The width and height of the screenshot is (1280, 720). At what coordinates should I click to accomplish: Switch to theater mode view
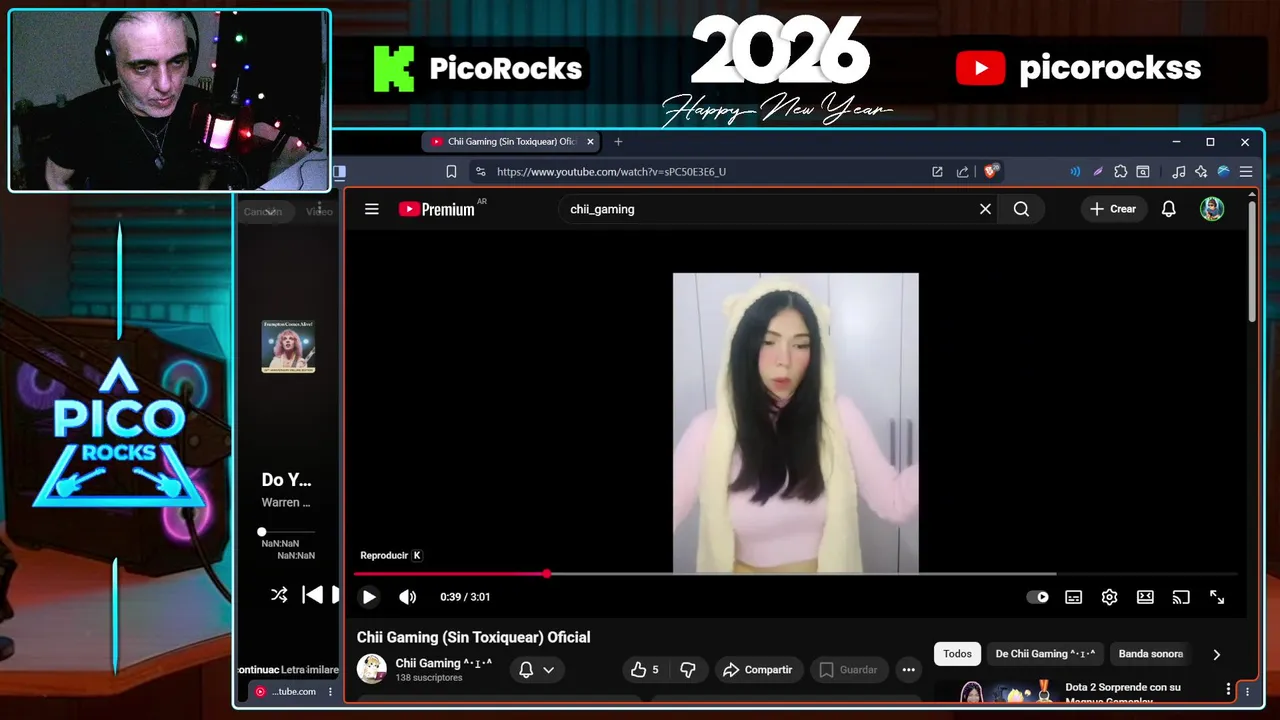1145,597
